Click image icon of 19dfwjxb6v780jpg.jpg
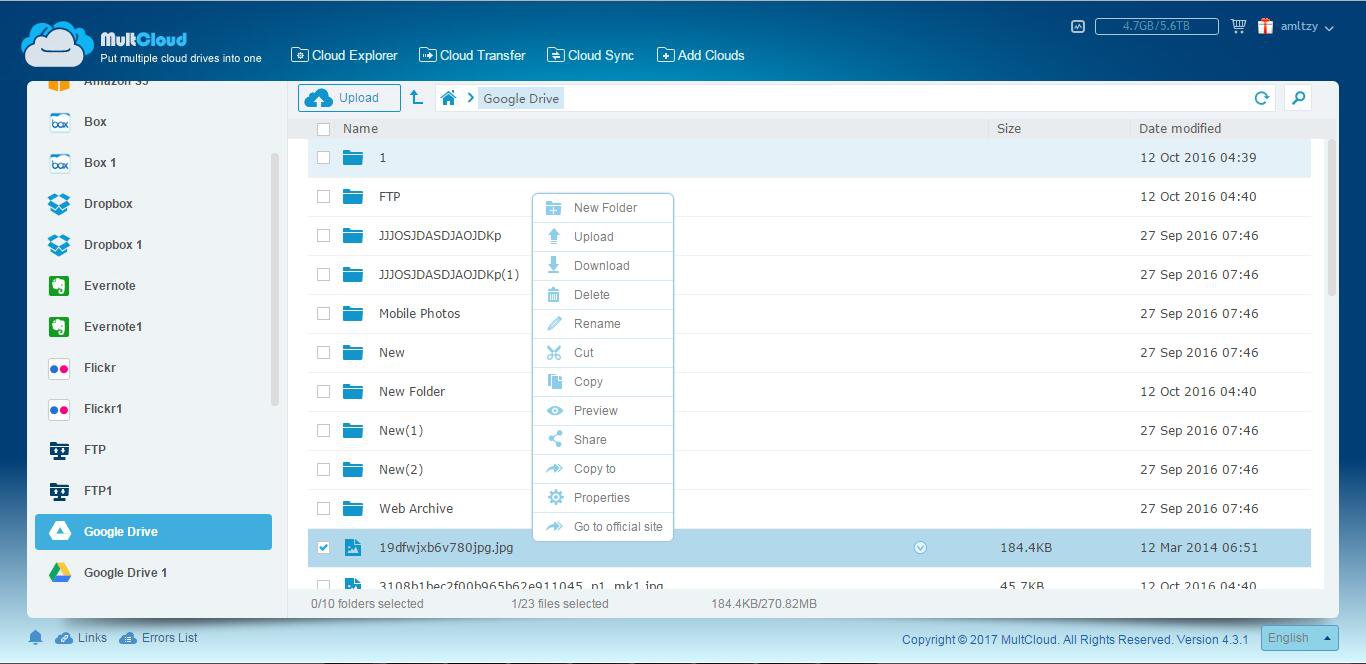This screenshot has width=1366, height=664. 352,547
